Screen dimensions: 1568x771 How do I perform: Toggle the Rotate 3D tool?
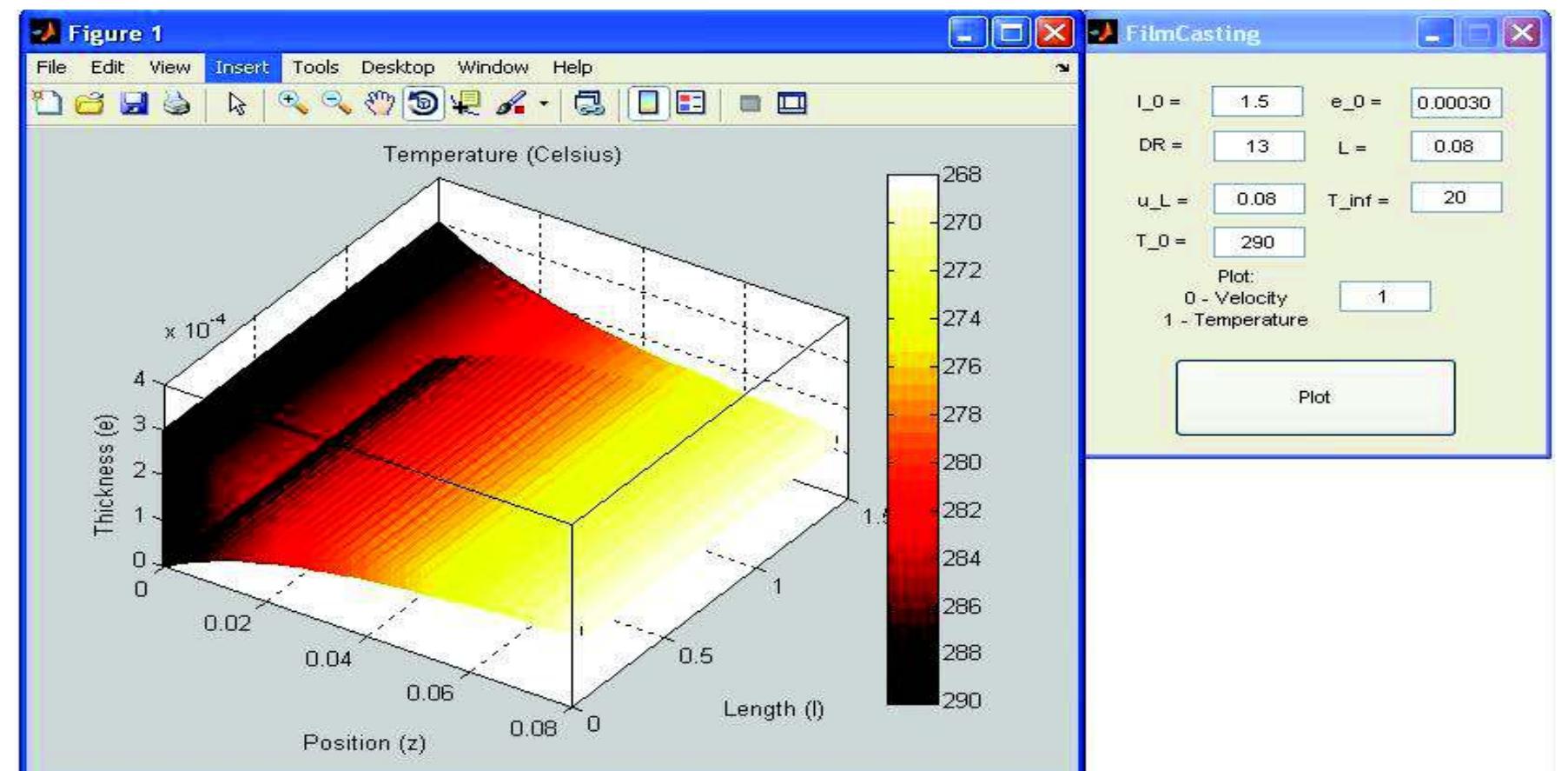(423, 103)
